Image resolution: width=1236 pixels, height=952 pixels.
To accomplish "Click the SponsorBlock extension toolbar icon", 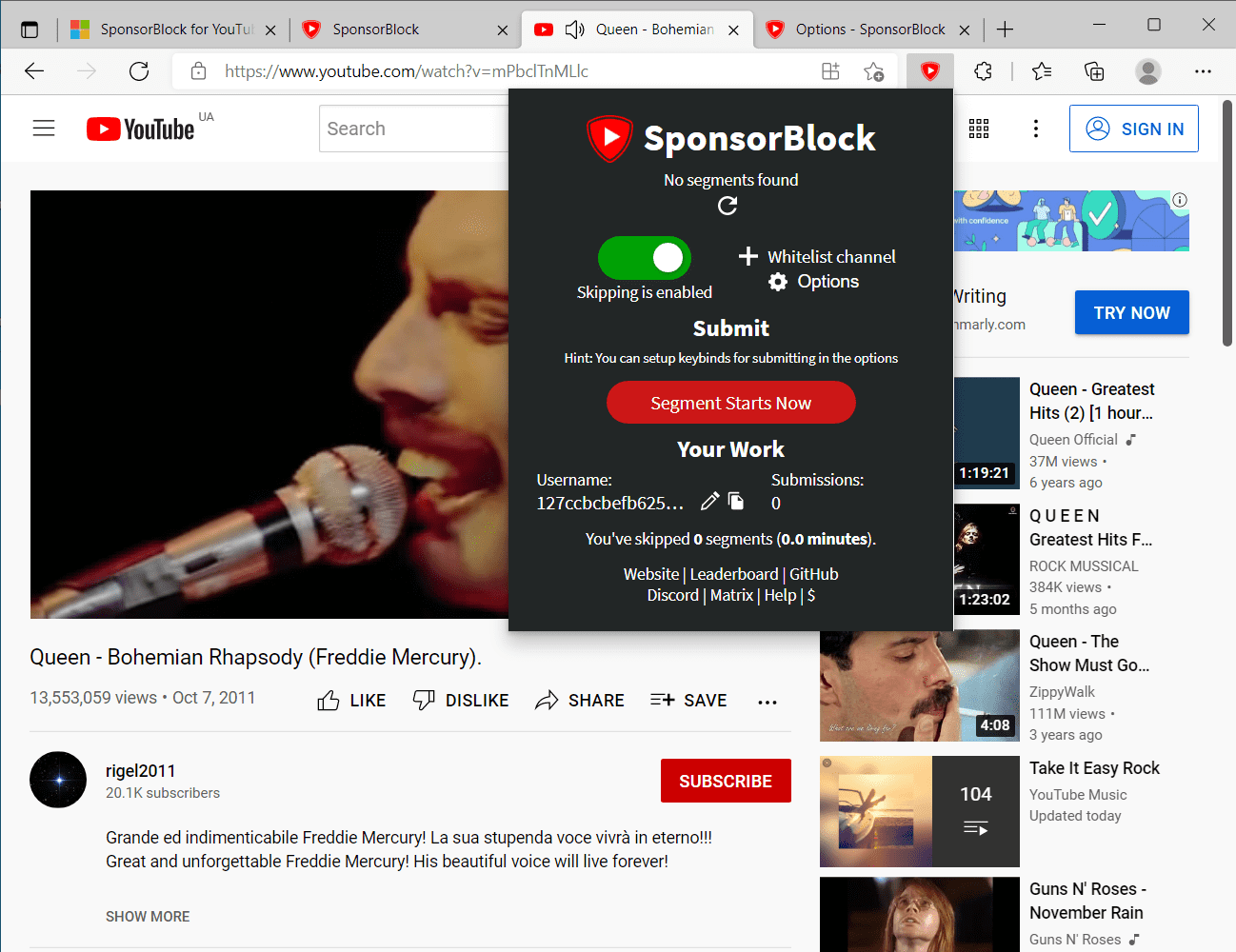I will pos(930,71).
